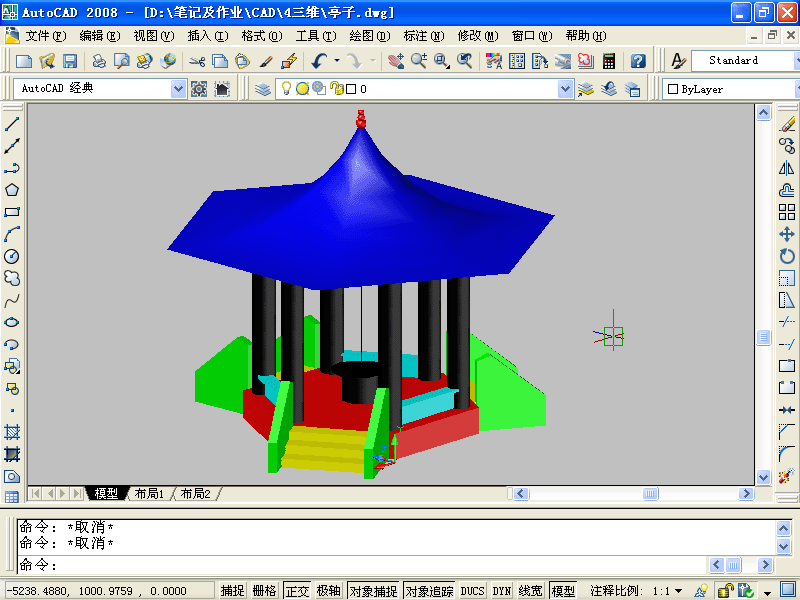Viewport: 800px width, 600px height.
Task: Switch to the 布局1 layout tab
Action: [148, 494]
